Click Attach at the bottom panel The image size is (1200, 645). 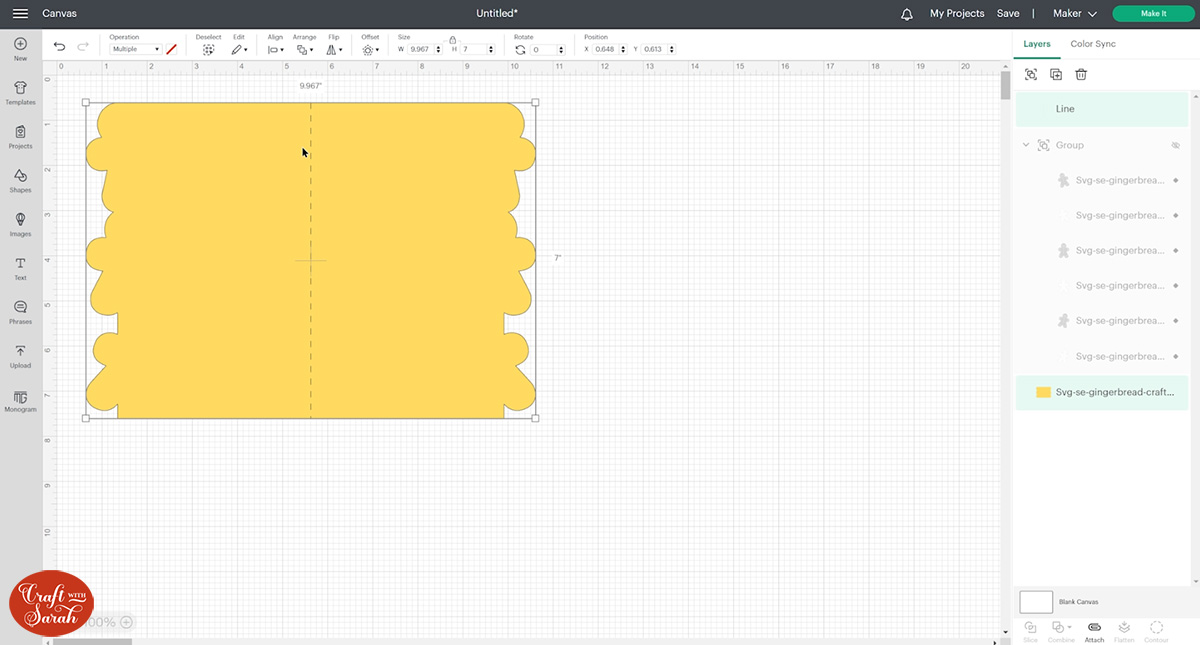[x=1094, y=631]
